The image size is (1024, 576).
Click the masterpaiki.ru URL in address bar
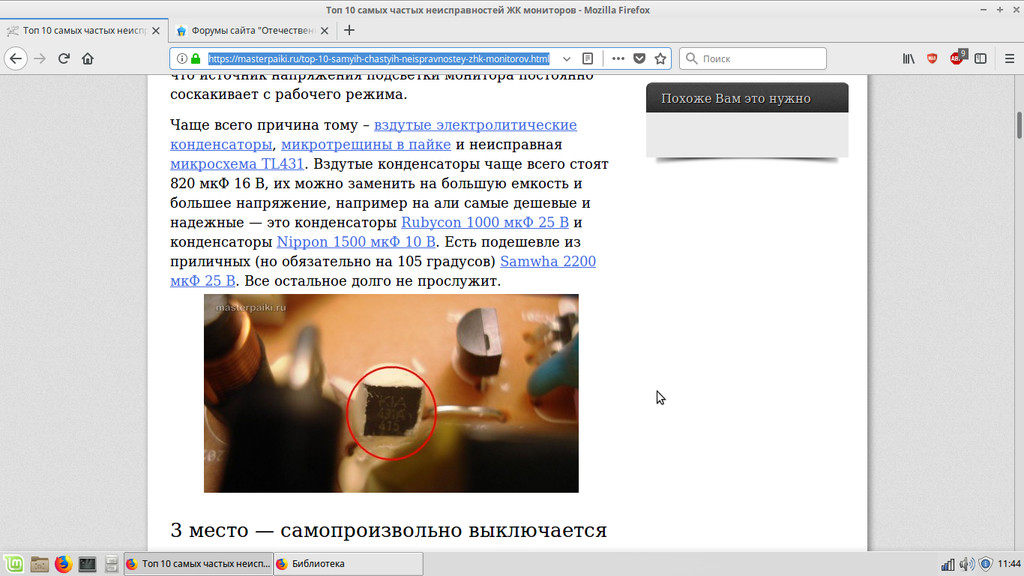(x=379, y=59)
